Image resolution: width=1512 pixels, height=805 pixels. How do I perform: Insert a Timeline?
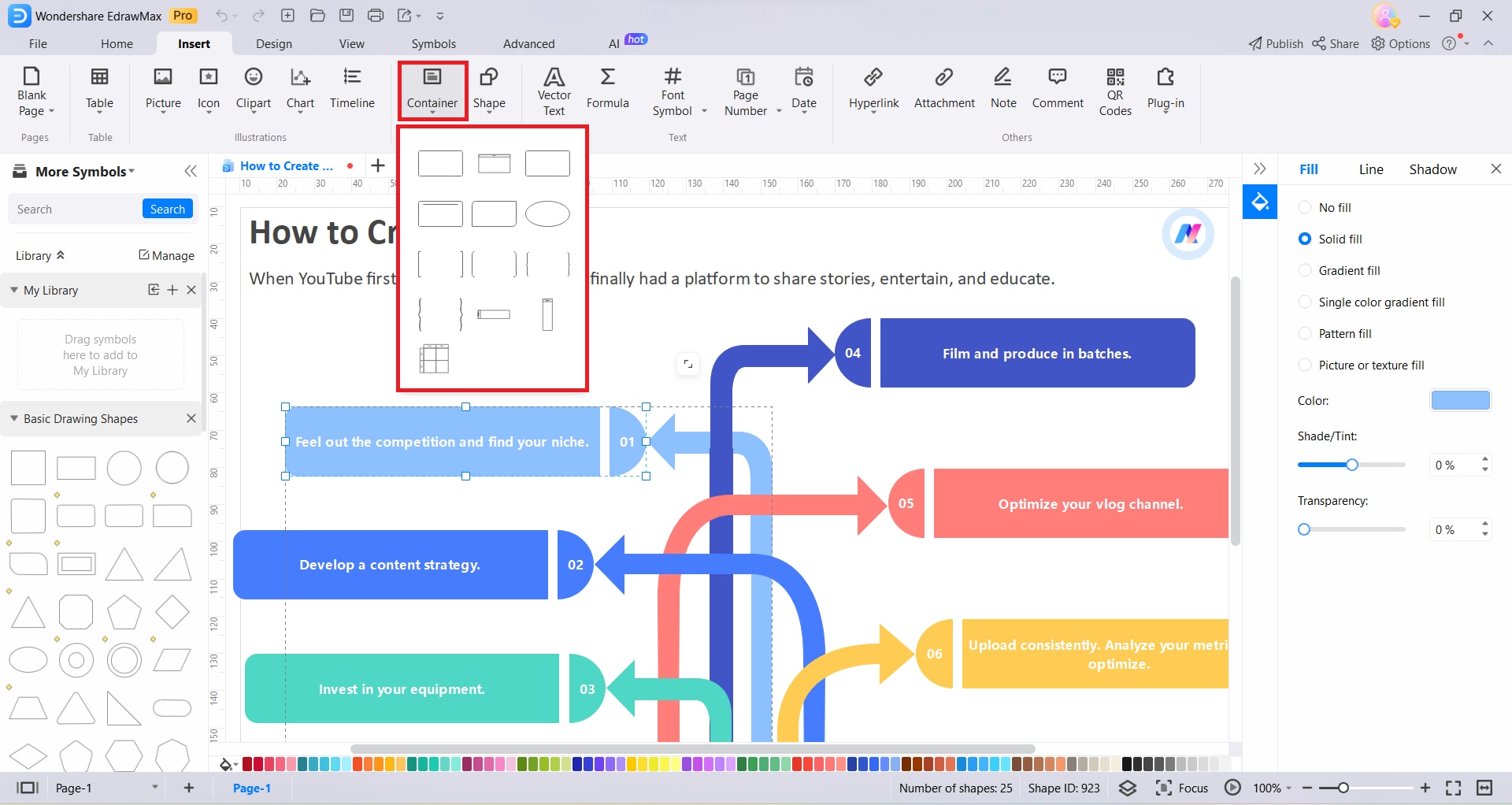352,88
